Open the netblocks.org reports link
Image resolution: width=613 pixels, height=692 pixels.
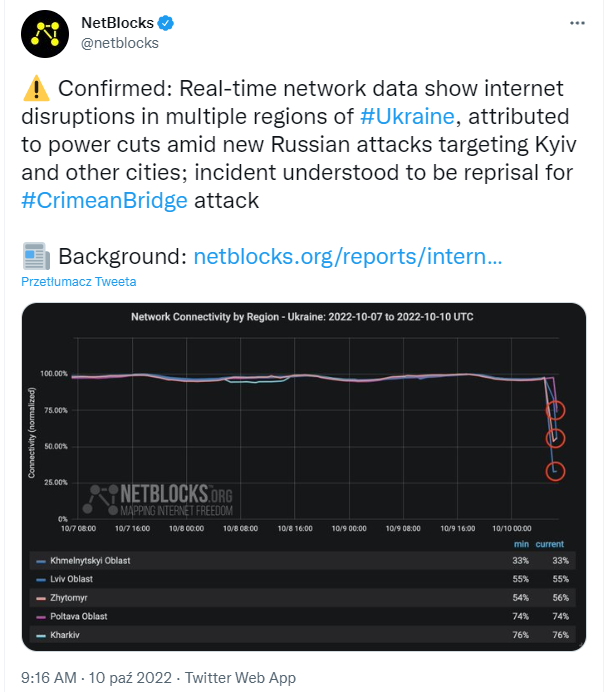click(x=347, y=257)
